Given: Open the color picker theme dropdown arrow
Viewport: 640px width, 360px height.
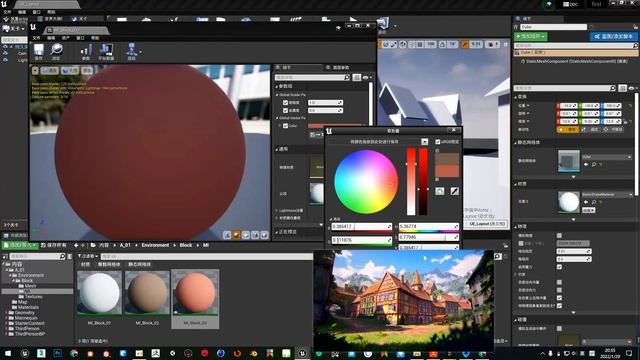Looking at the screenshot, I should [424, 142].
